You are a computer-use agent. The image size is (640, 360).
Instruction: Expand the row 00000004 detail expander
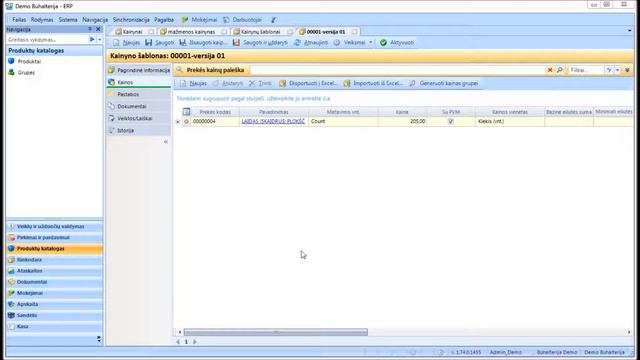pyautogui.click(x=178, y=122)
